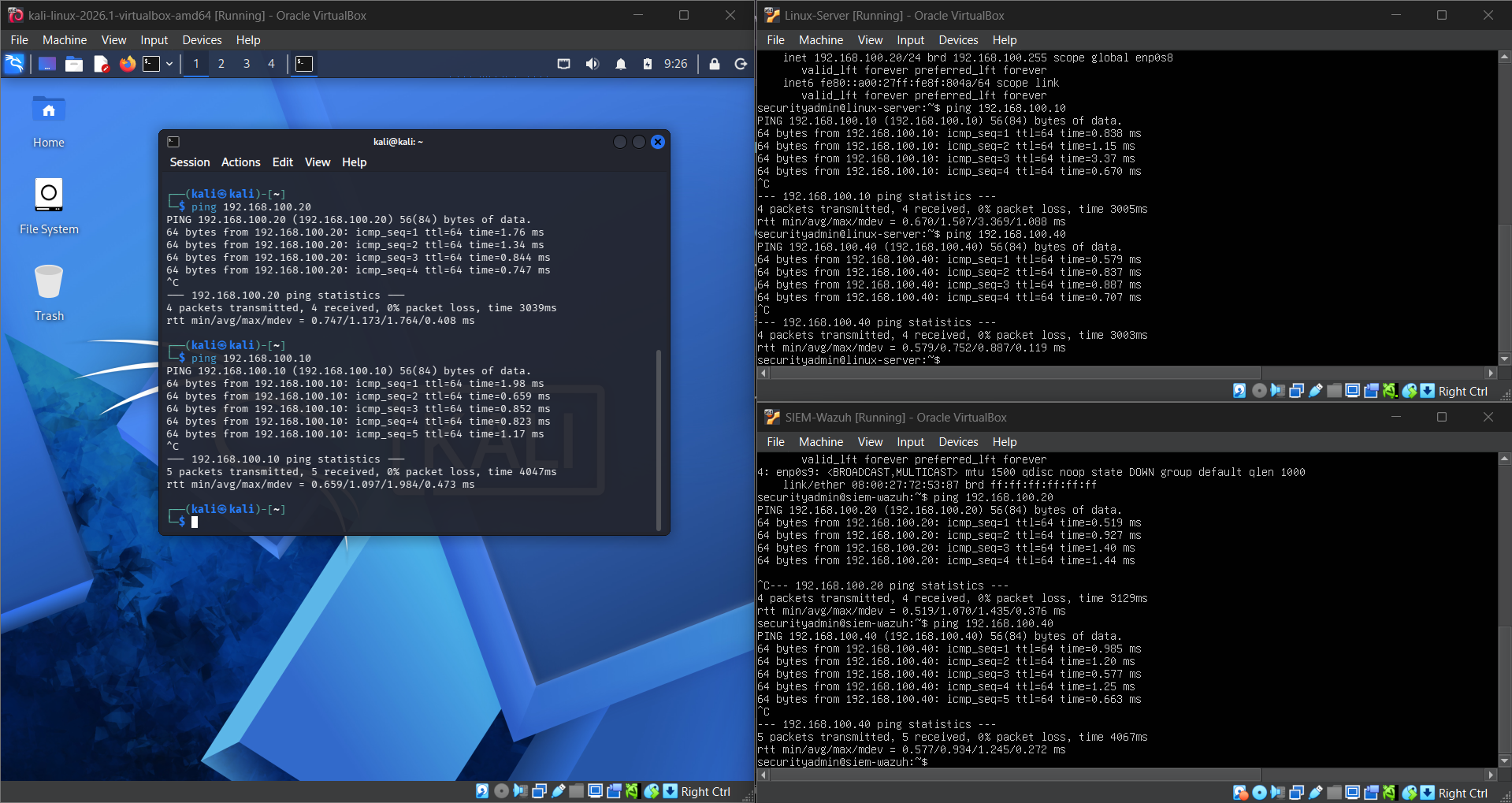Screen dimensions: 1512x803
Task: Select the File System desktop icon
Action: 49,207
